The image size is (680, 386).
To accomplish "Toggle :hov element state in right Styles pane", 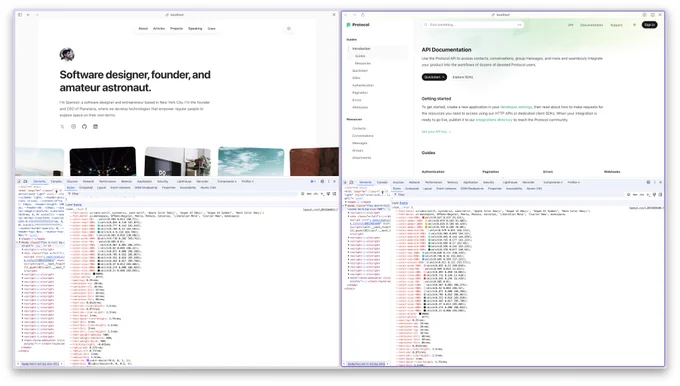I will coord(635,195).
